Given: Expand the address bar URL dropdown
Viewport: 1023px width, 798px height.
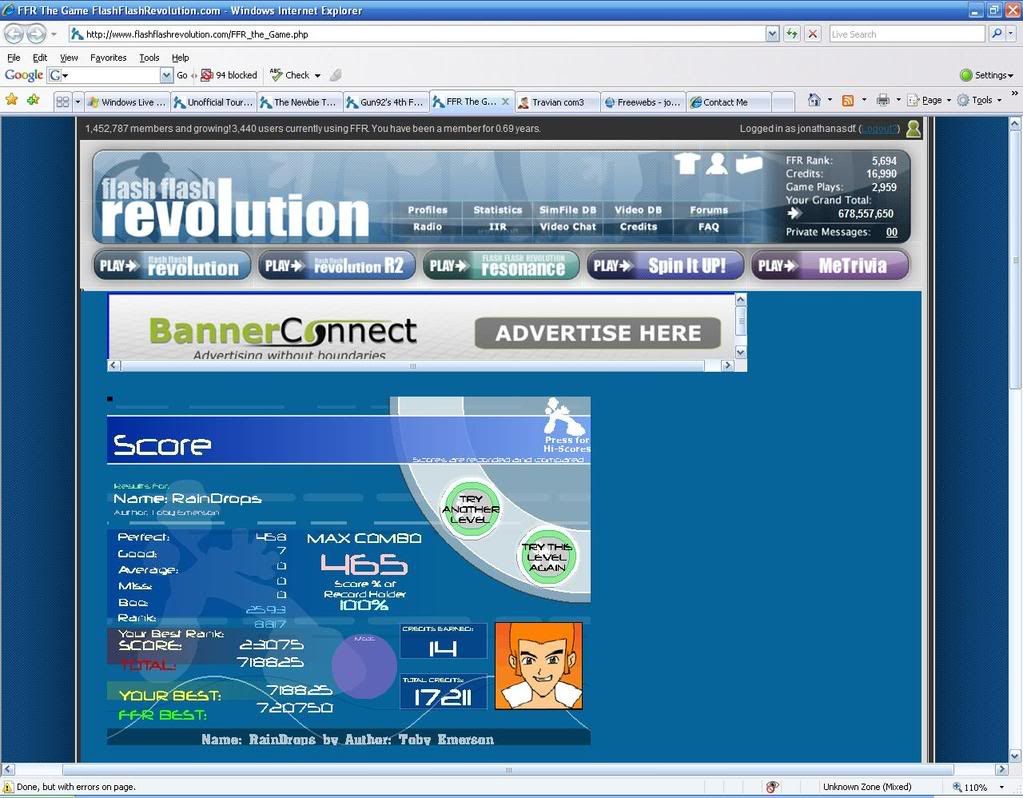Looking at the screenshot, I should [772, 34].
